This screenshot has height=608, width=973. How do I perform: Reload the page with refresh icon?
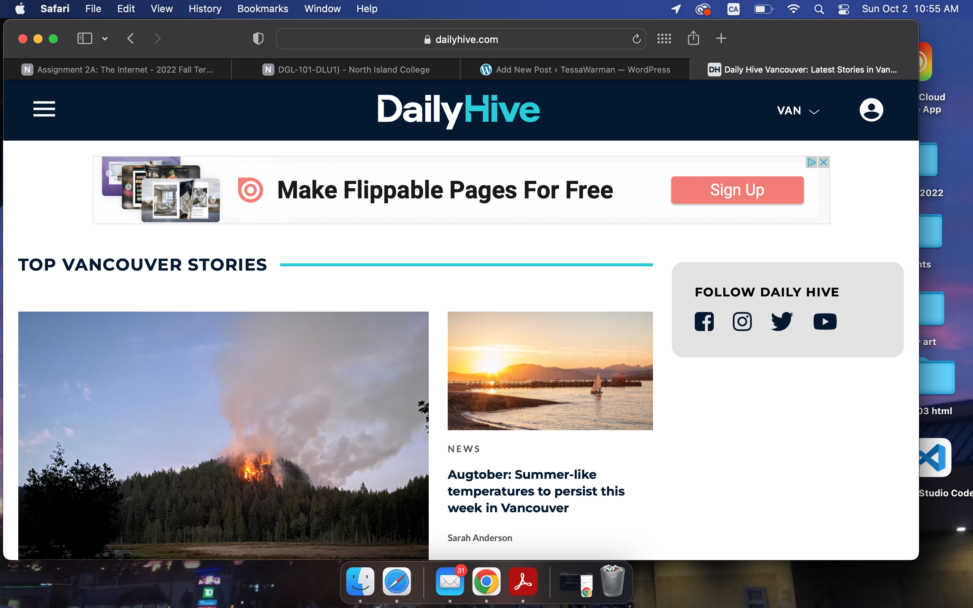[x=636, y=39]
